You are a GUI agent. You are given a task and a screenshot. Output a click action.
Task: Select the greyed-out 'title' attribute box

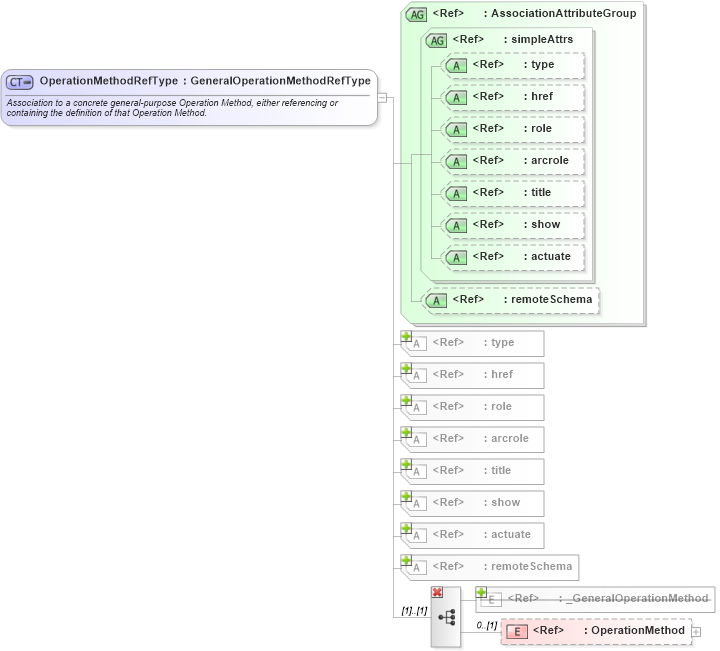click(x=473, y=471)
